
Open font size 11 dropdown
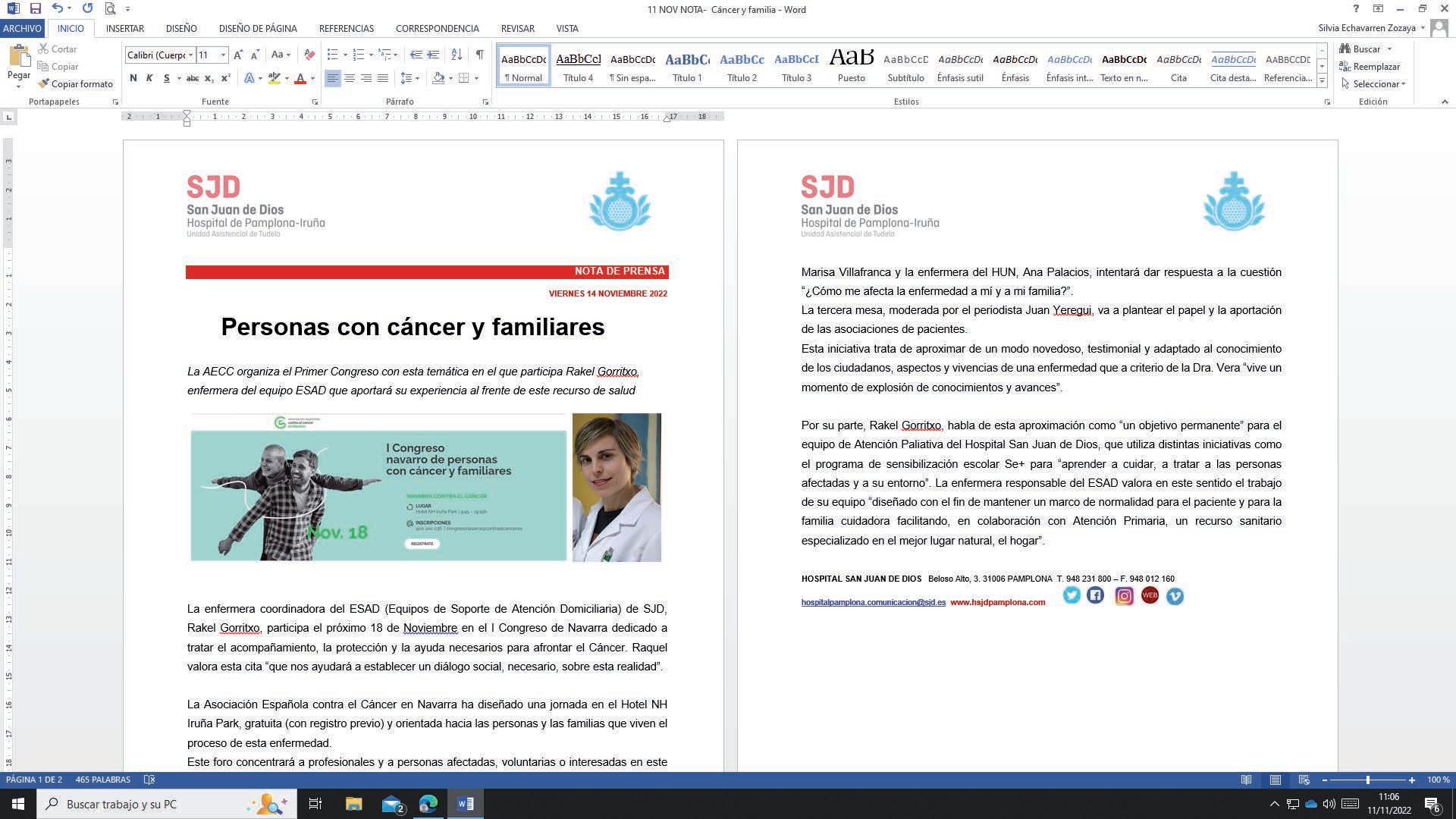tap(223, 55)
